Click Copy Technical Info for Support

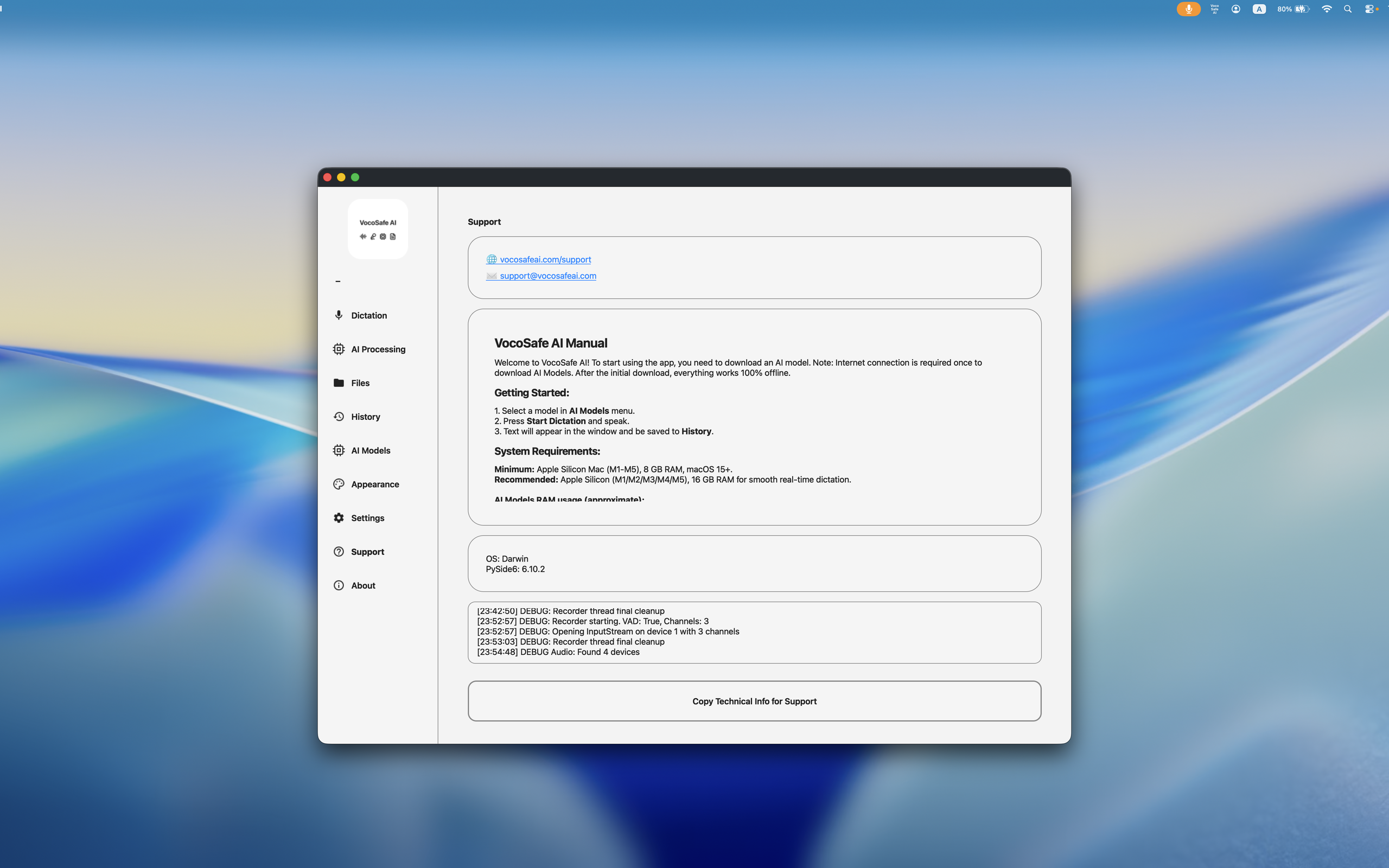point(754,701)
